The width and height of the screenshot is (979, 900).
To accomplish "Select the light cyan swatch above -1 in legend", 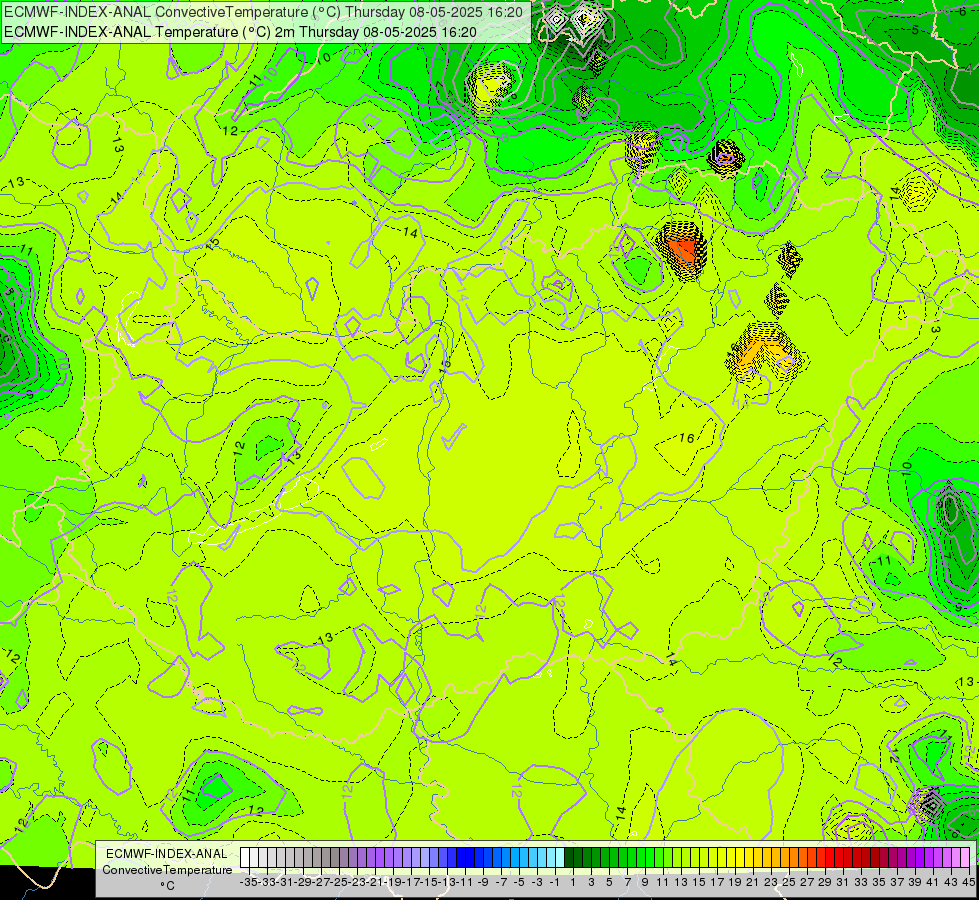I will tap(551, 858).
